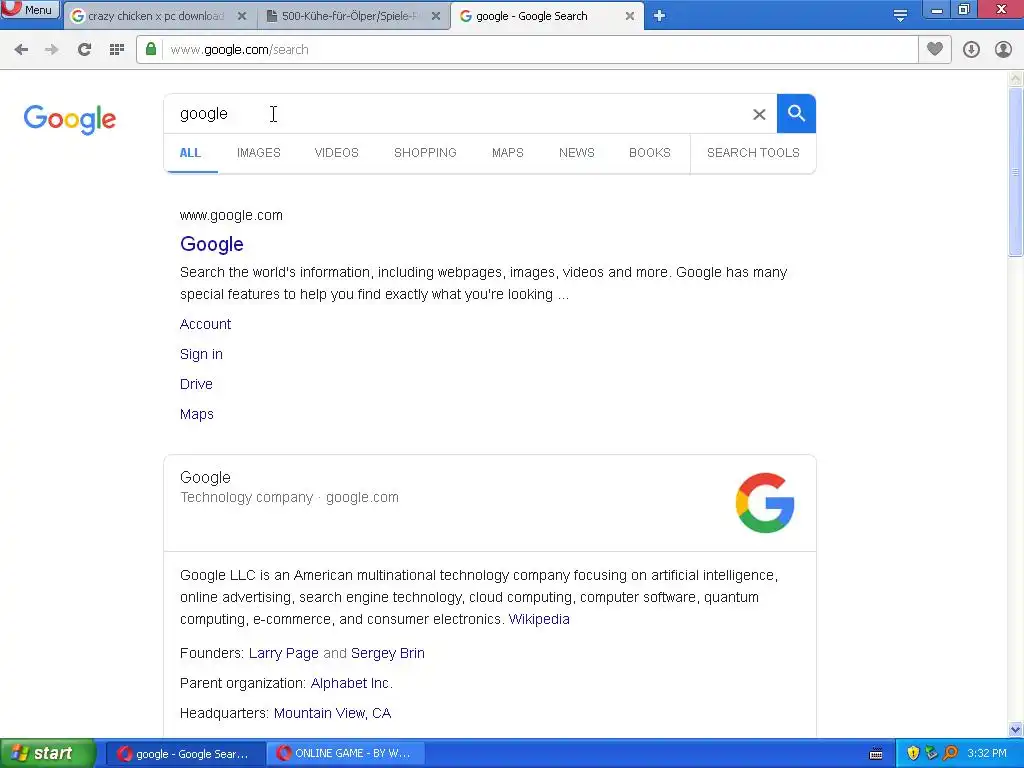Image resolution: width=1024 pixels, height=768 pixels.
Task: Click the orange magnifier tray icon
Action: [x=950, y=754]
